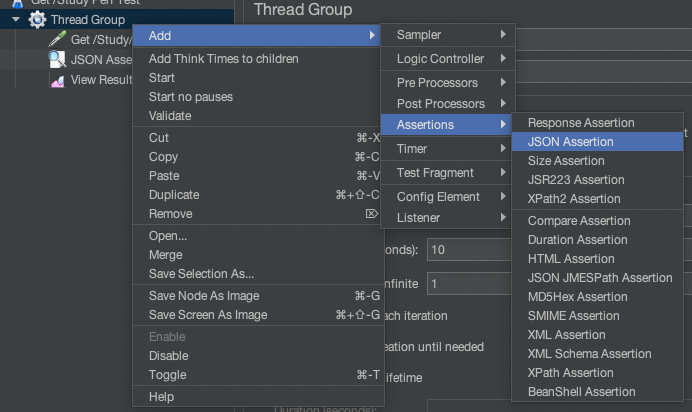The height and width of the screenshot is (412, 692).
Task: Click the pipette icon for Get /Study sampler
Action: tap(57, 39)
